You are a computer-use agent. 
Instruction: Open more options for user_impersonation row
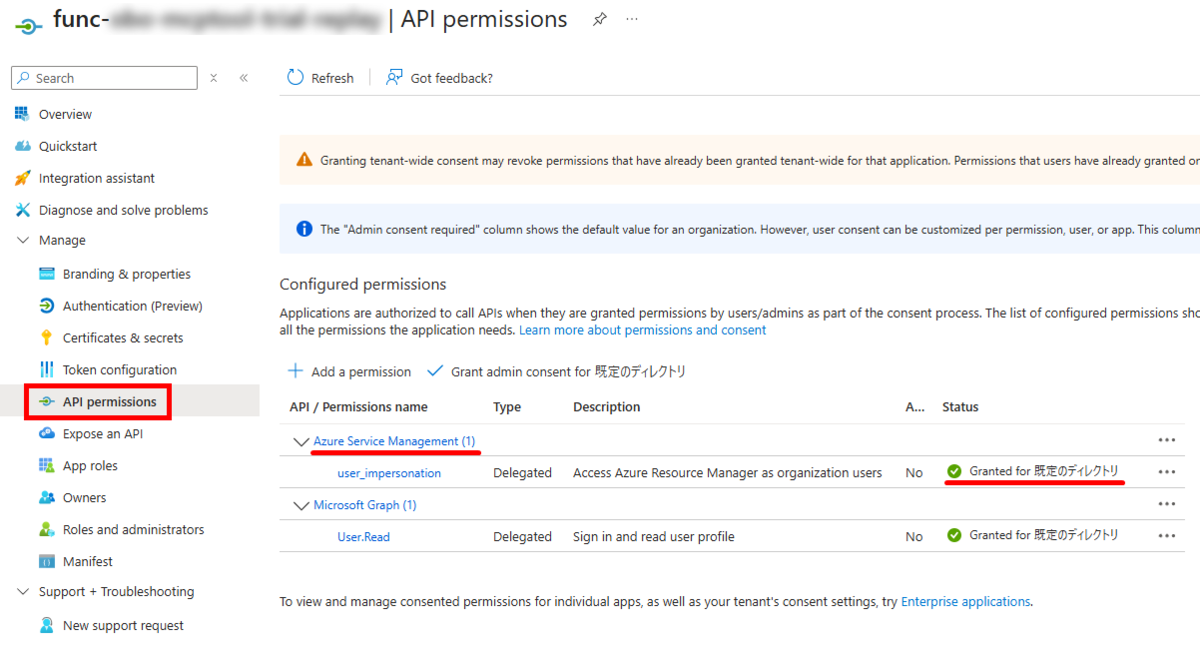pyautogui.click(x=1166, y=472)
